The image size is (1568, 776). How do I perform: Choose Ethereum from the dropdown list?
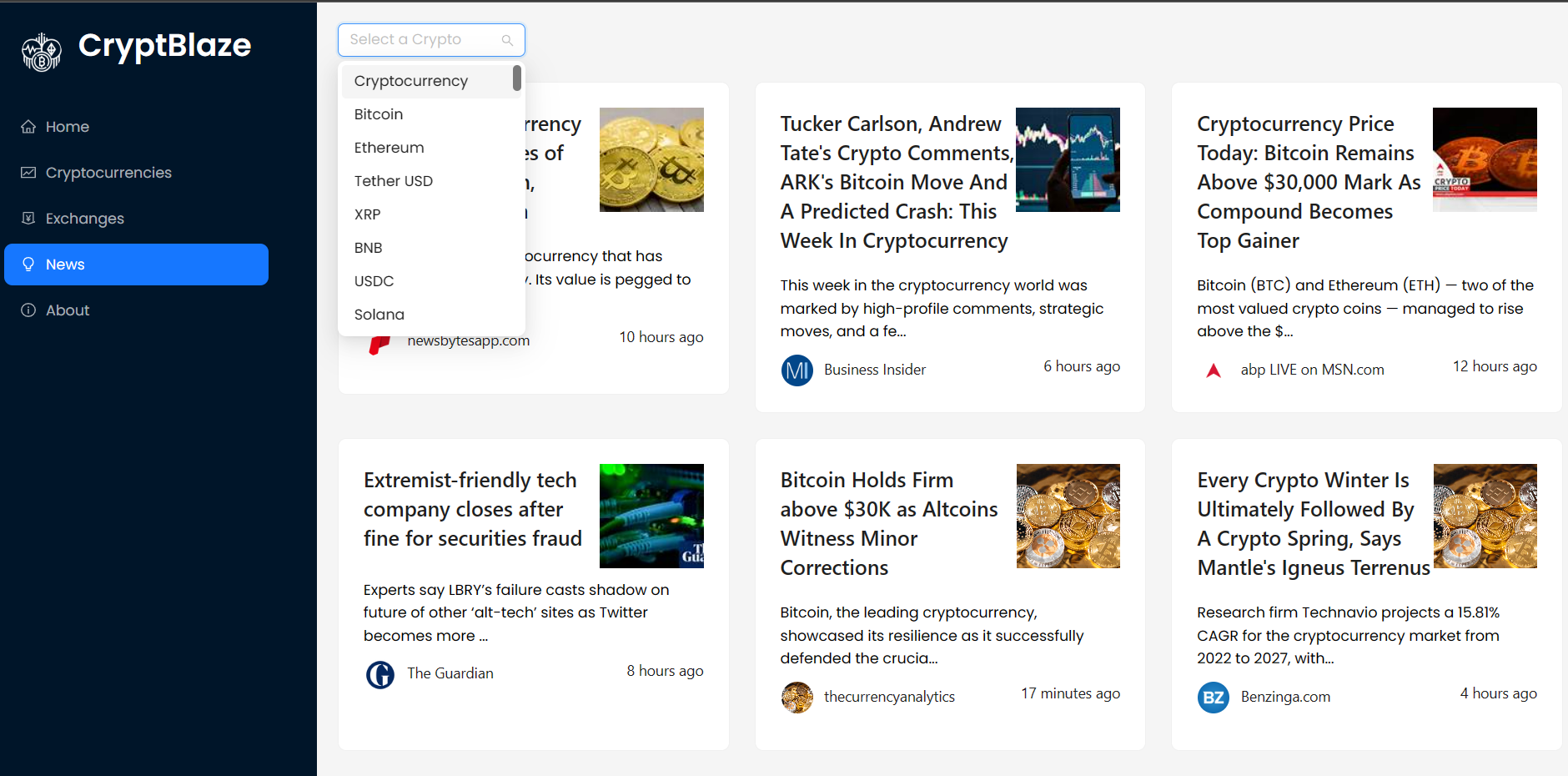(x=431, y=148)
